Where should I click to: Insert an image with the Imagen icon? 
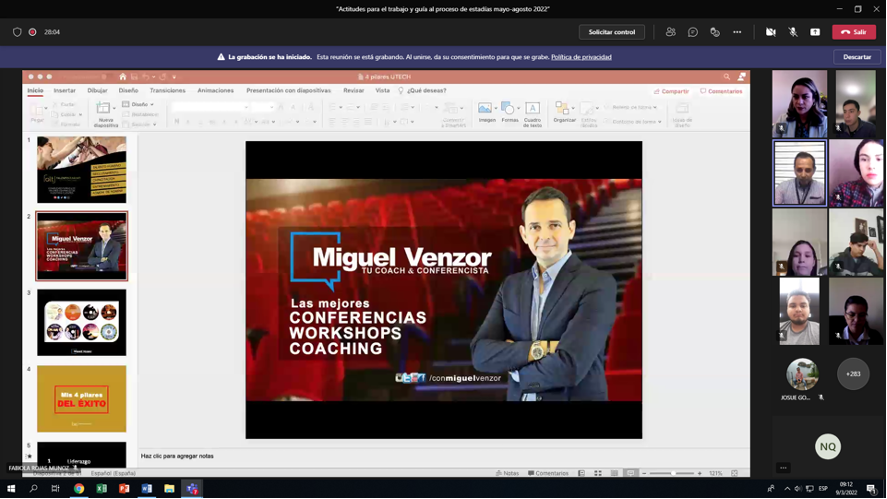coord(485,108)
